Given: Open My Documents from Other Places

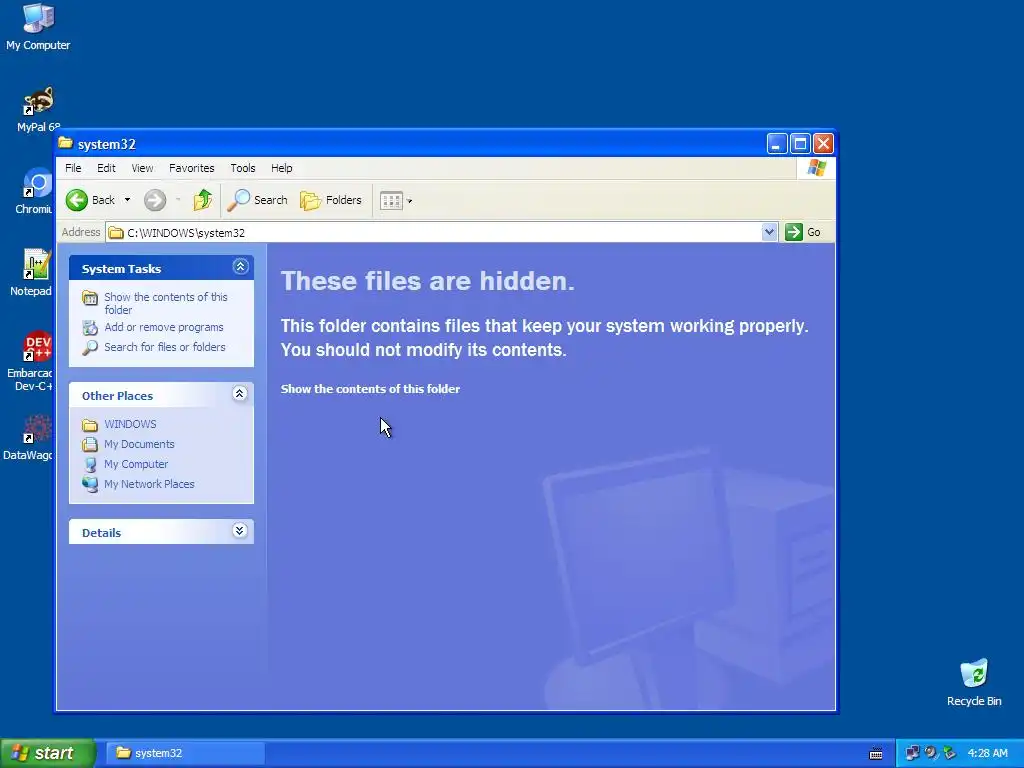Looking at the screenshot, I should pyautogui.click(x=139, y=444).
